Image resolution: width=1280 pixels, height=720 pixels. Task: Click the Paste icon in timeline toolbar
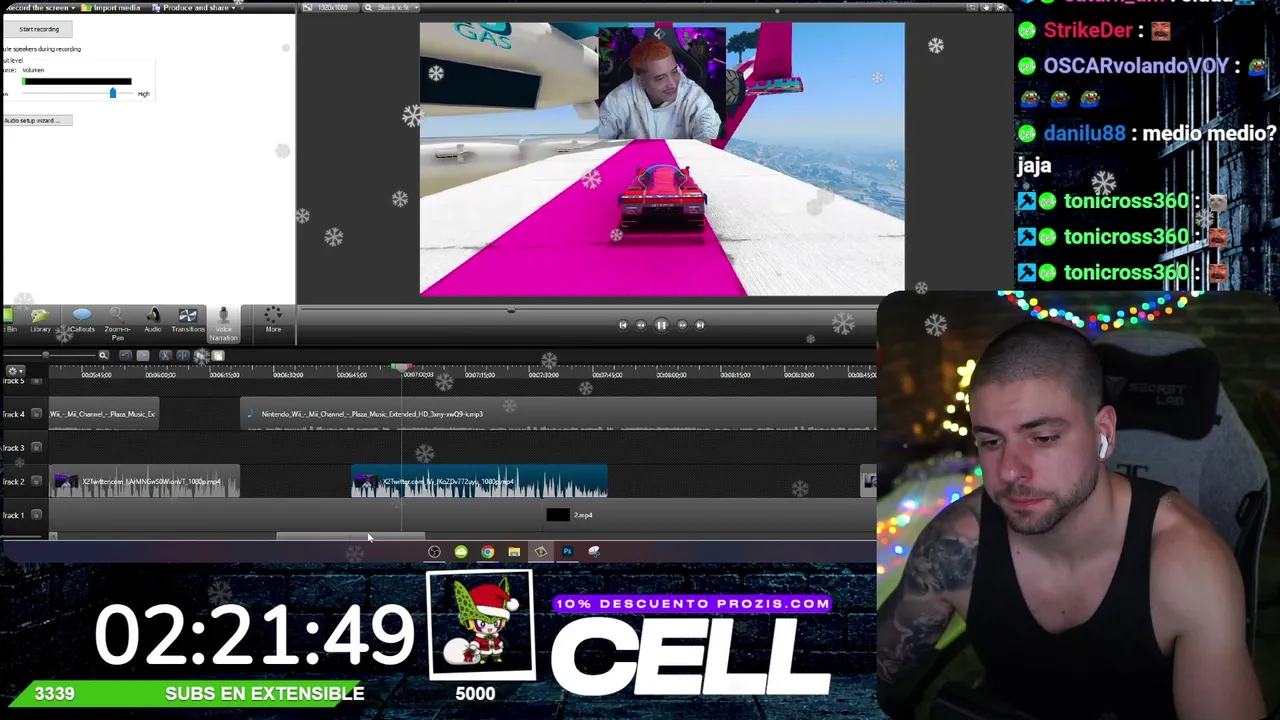click(218, 355)
